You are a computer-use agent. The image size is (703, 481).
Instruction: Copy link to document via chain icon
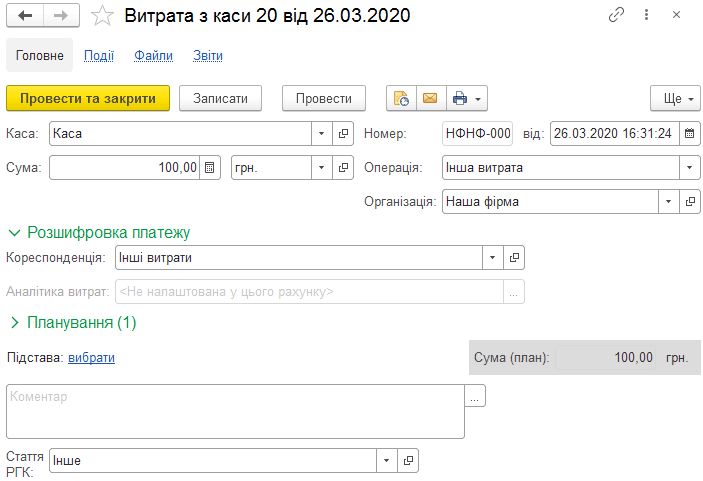click(x=616, y=15)
